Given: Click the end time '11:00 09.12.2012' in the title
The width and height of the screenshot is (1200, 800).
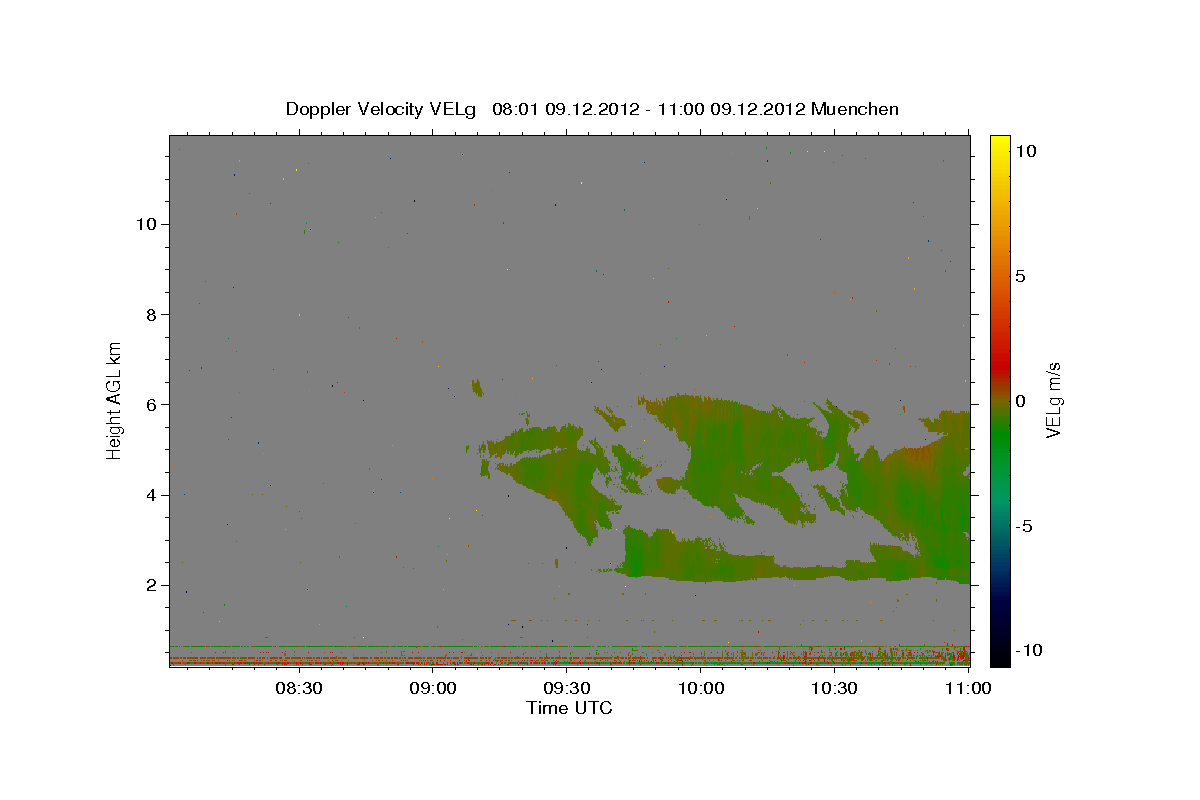Looking at the screenshot, I should (732, 109).
